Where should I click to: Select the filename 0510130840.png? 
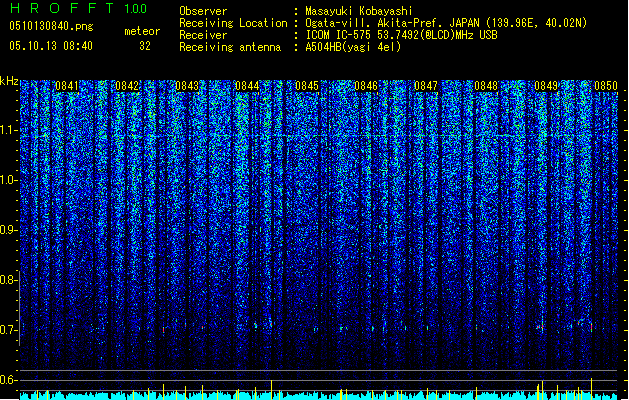coord(51,27)
